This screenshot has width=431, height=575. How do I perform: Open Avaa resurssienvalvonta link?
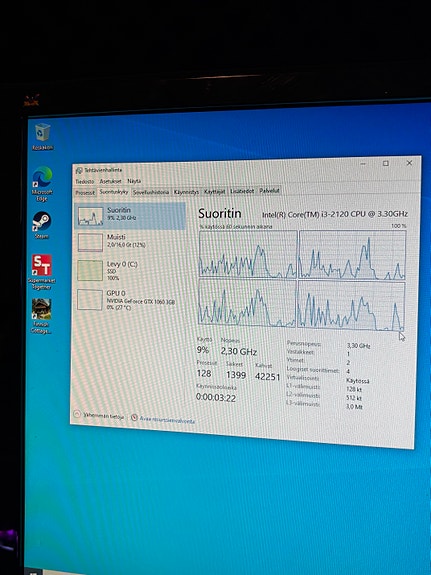(x=167, y=421)
